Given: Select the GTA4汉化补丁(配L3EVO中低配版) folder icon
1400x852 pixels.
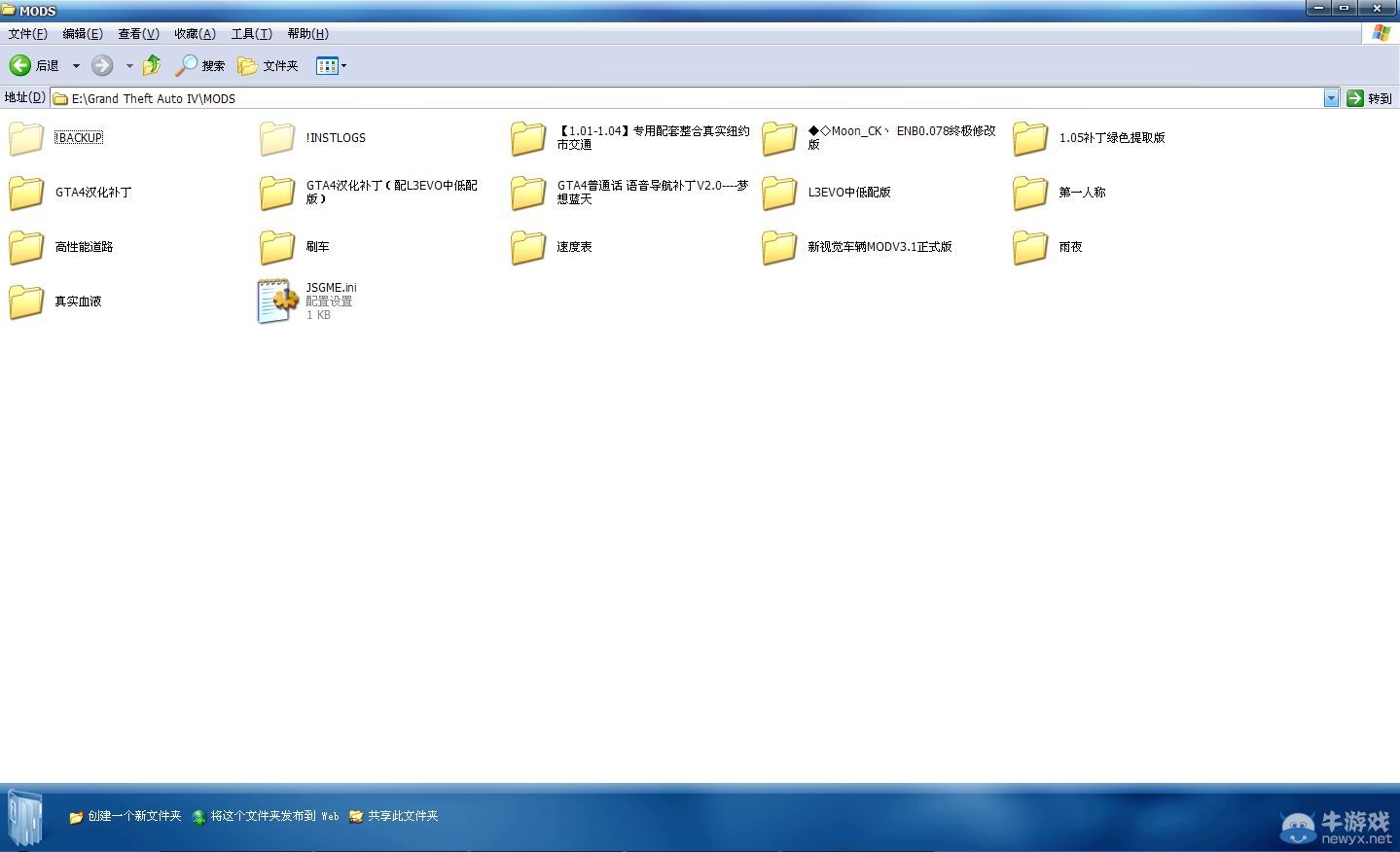Looking at the screenshot, I should point(277,193).
